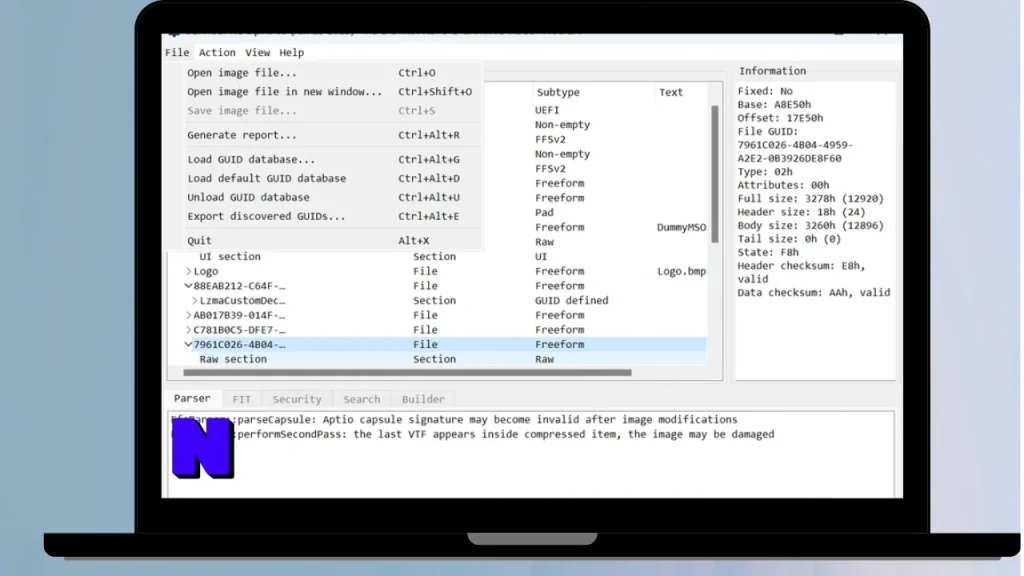The height and width of the screenshot is (576, 1024).
Task: Collapse the 88EAB212-C64F node
Action: pos(188,286)
